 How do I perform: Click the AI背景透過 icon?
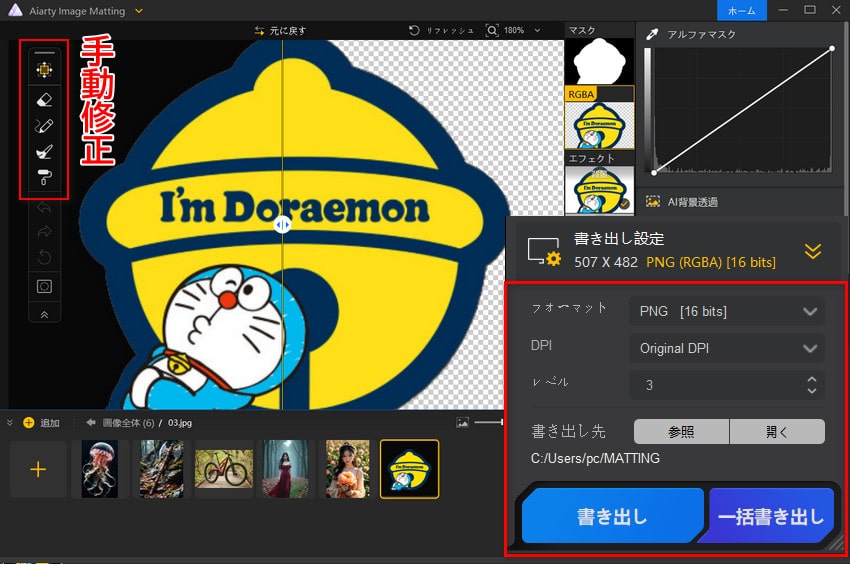(653, 202)
